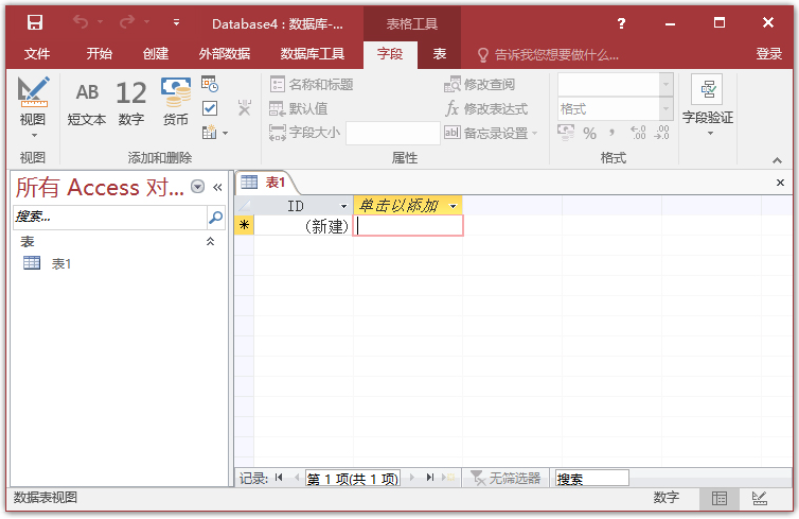Click the 无筛选器 filter indicator
799x519 pixels.
pyautogui.click(x=505, y=478)
